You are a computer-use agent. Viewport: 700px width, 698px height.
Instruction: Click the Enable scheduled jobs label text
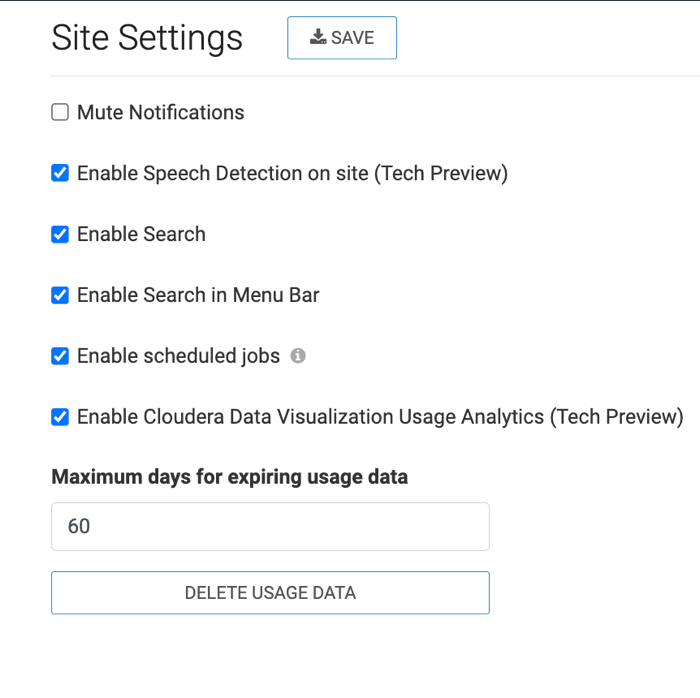click(x=178, y=356)
